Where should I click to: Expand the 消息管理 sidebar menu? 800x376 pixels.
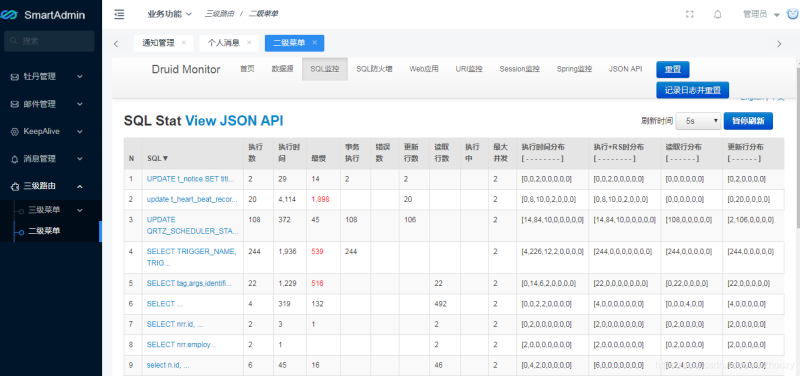[80, 159]
